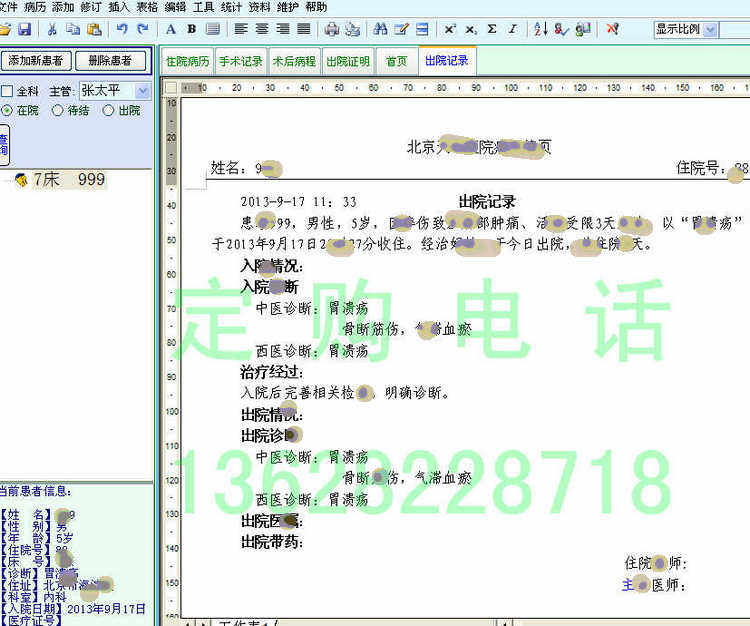Screen dimensions: 750x626
Task: Click the paragraph box icon next to B
Action: pos(213,29)
